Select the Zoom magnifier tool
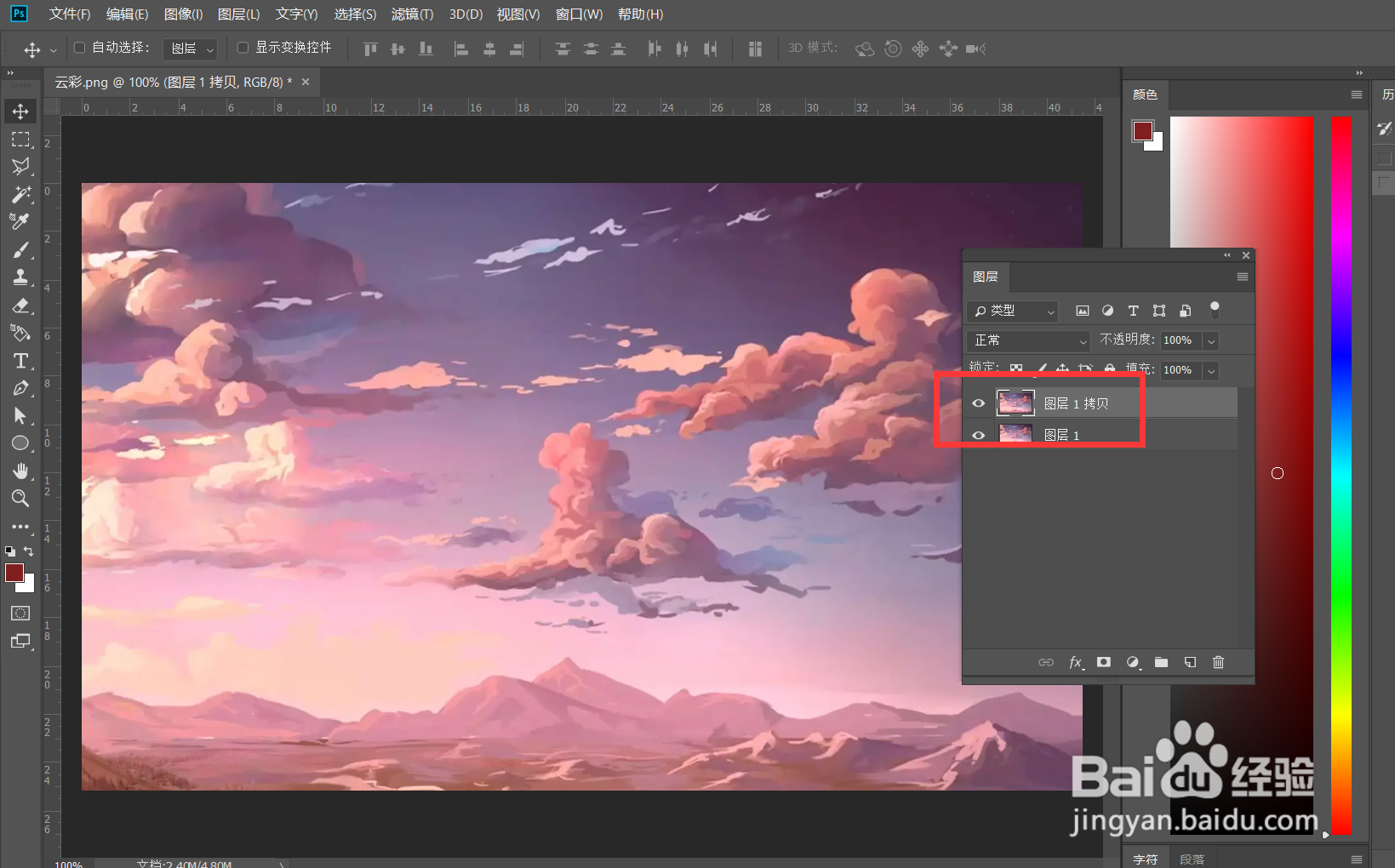The height and width of the screenshot is (868, 1395). [20, 499]
